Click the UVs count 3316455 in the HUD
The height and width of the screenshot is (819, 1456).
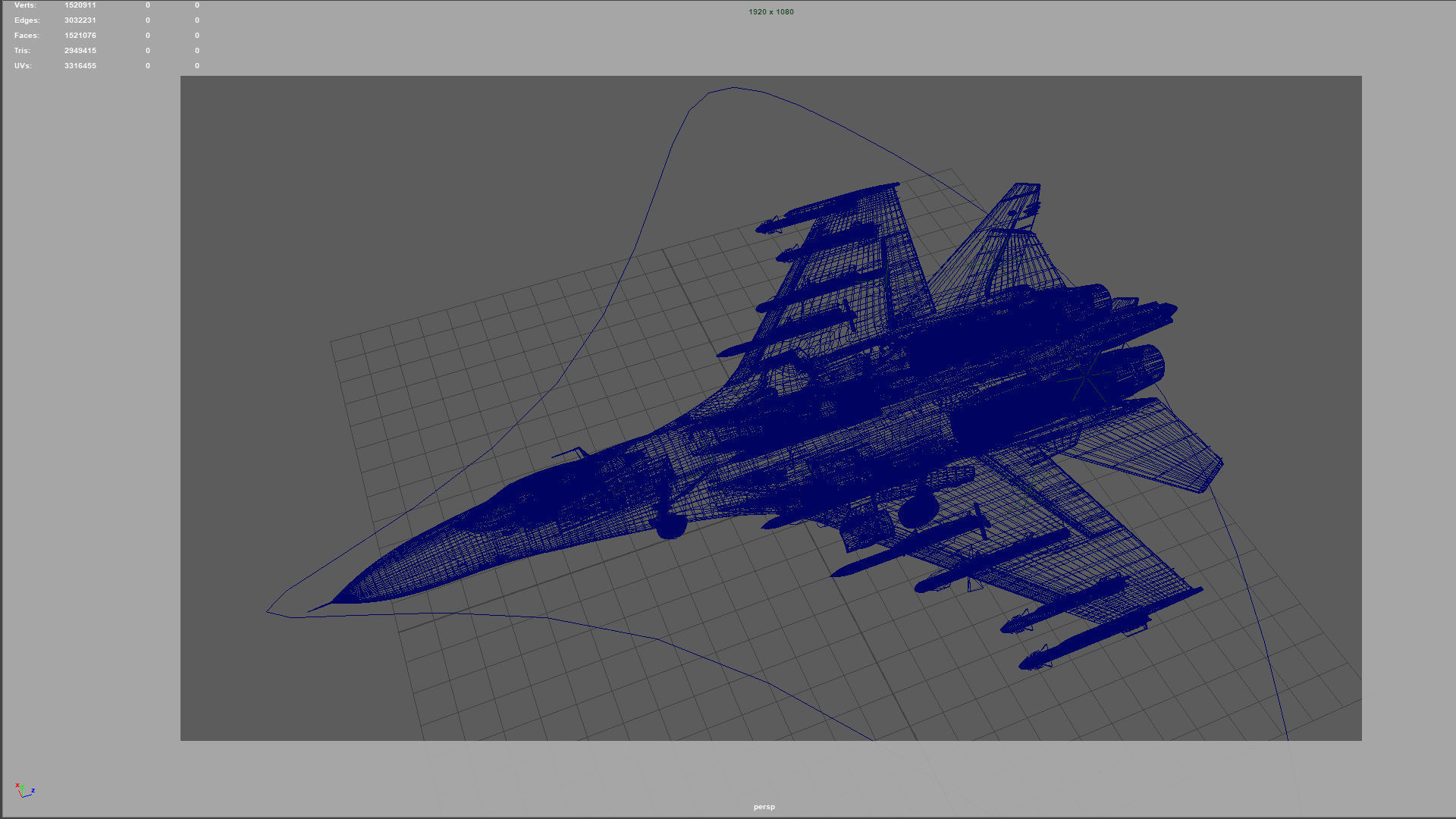[x=80, y=65]
